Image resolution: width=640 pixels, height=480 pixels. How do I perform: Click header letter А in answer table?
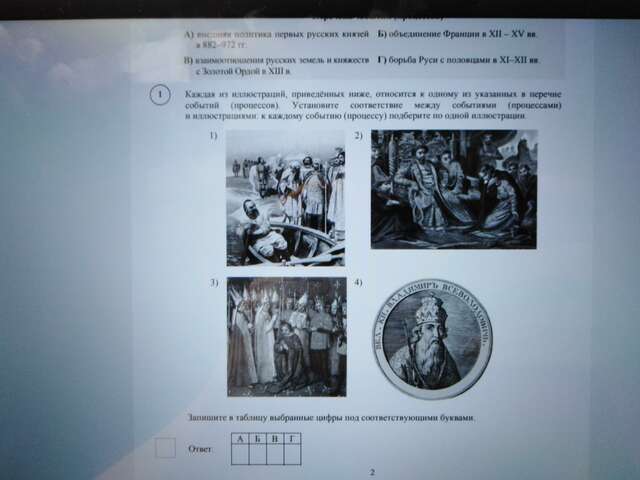pyautogui.click(x=240, y=439)
